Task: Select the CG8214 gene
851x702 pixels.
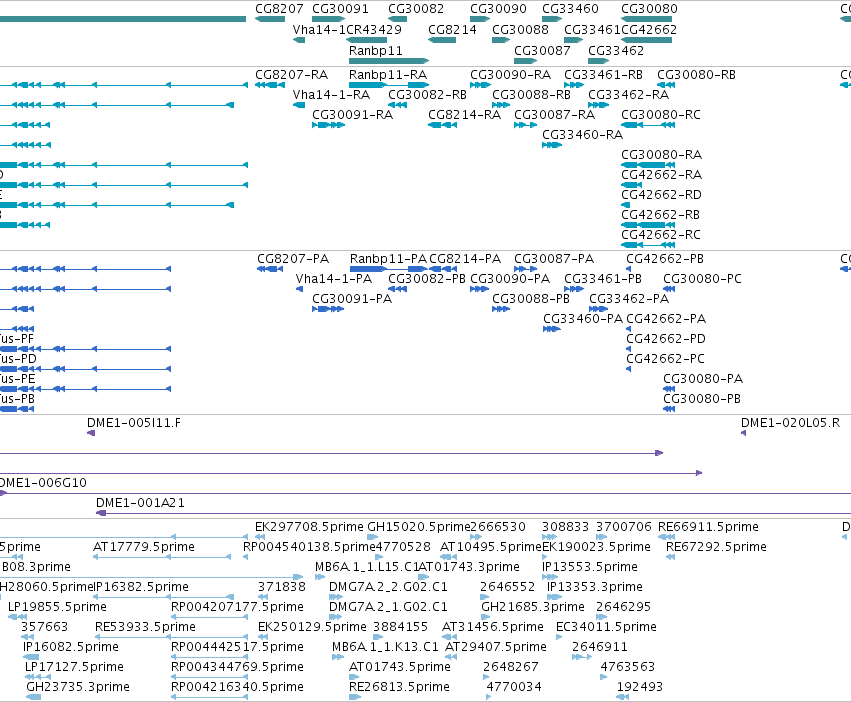Action: pos(442,40)
